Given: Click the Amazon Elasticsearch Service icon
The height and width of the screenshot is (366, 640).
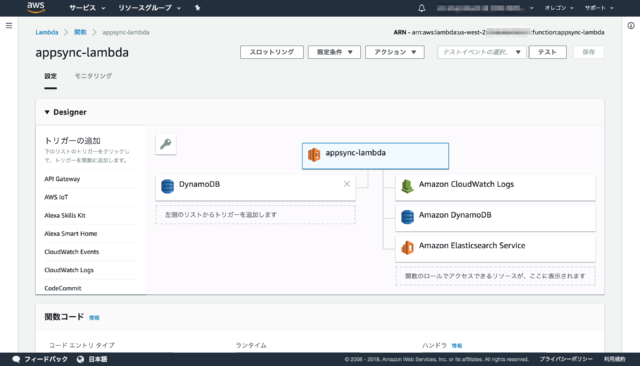Looking at the screenshot, I should (407, 247).
